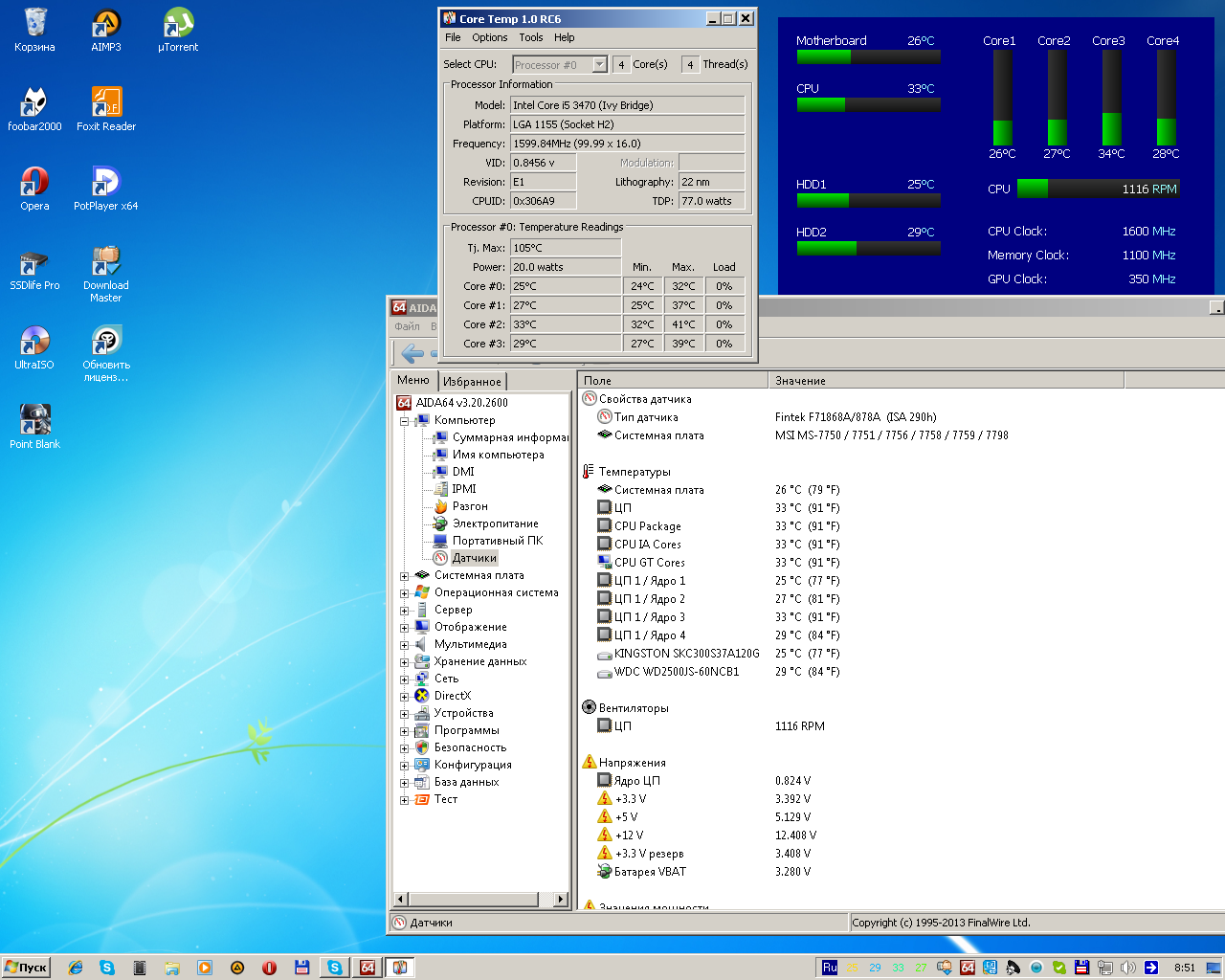Select Разгон in the AIDA64 tree
Viewport: 1225px width, 980px height.
tap(470, 506)
